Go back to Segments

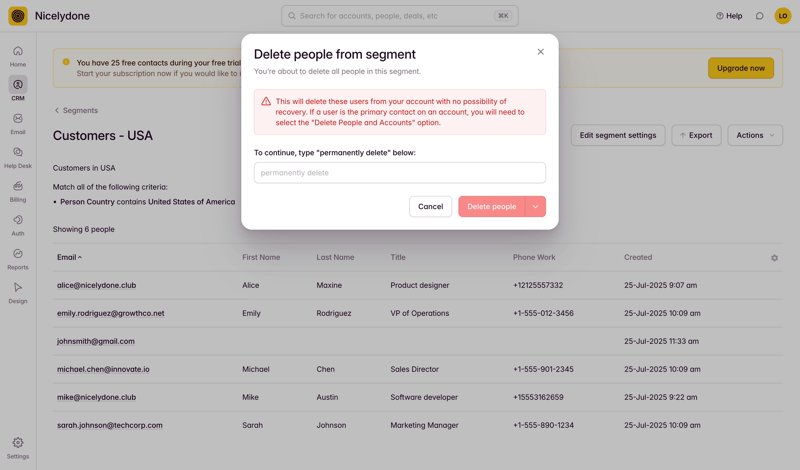pyautogui.click(x=76, y=110)
